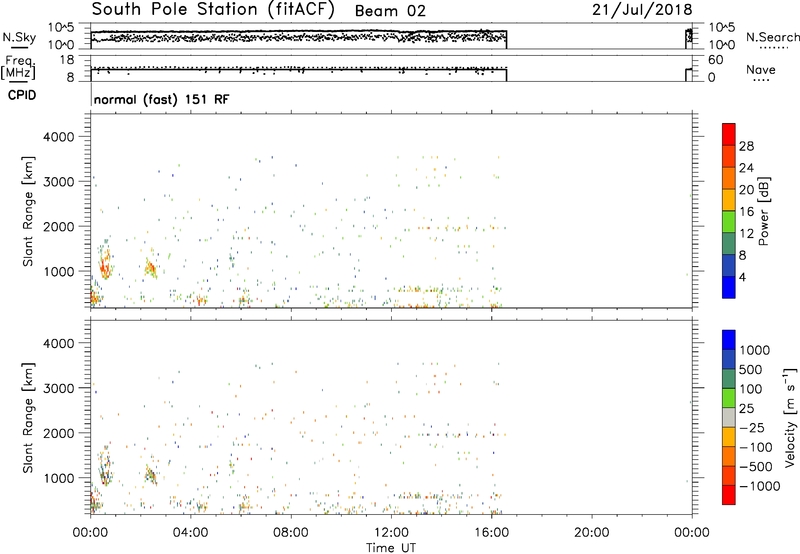The height and width of the screenshot is (554, 800).
Task: Select the '08:00' time tick label
Action: 291,533
